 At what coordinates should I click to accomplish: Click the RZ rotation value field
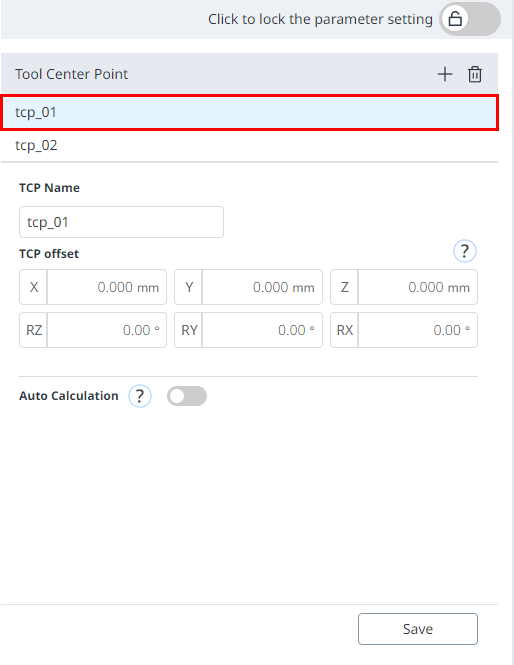tap(107, 330)
